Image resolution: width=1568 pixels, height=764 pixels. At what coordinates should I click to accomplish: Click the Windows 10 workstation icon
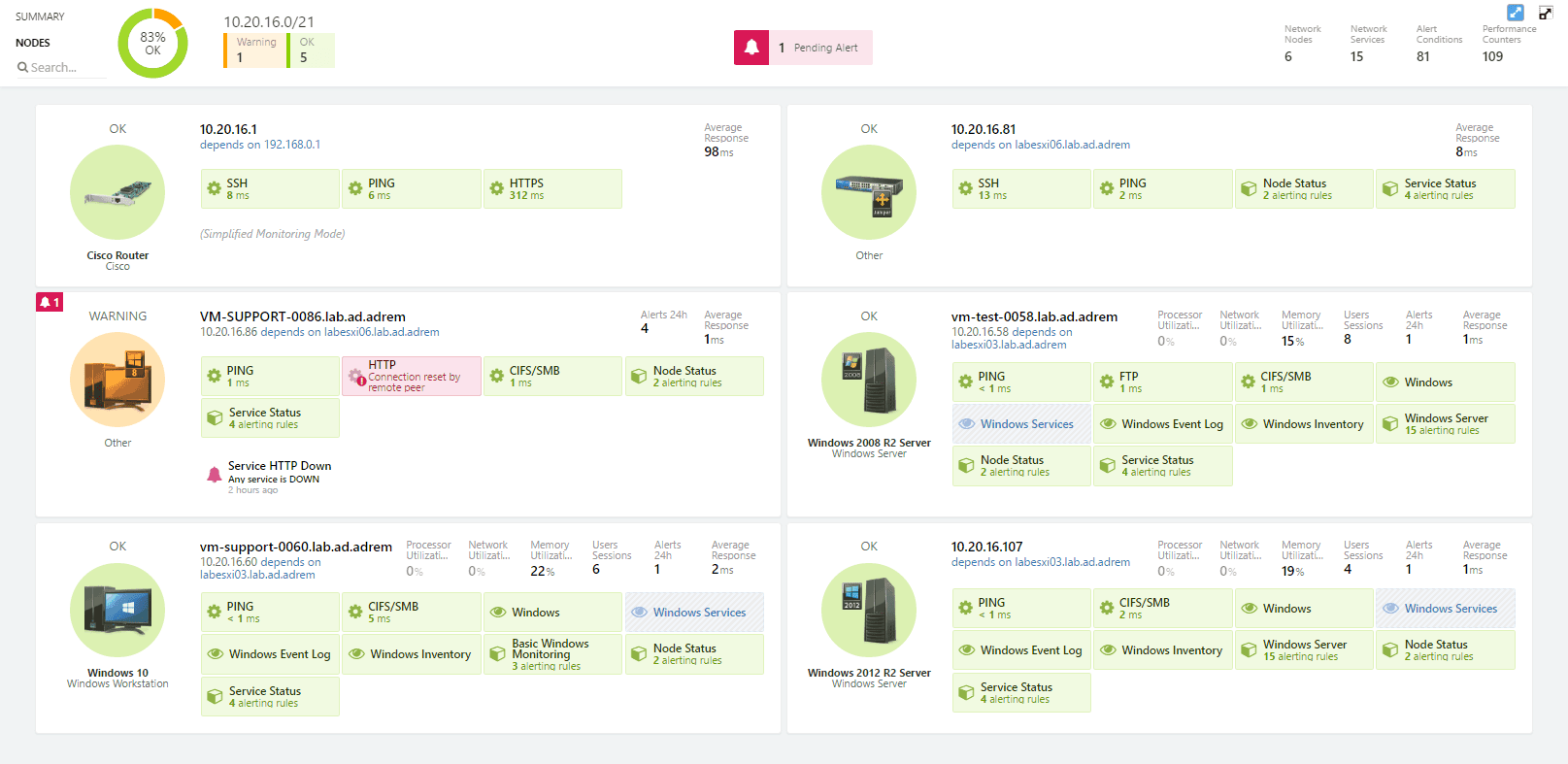(x=117, y=611)
